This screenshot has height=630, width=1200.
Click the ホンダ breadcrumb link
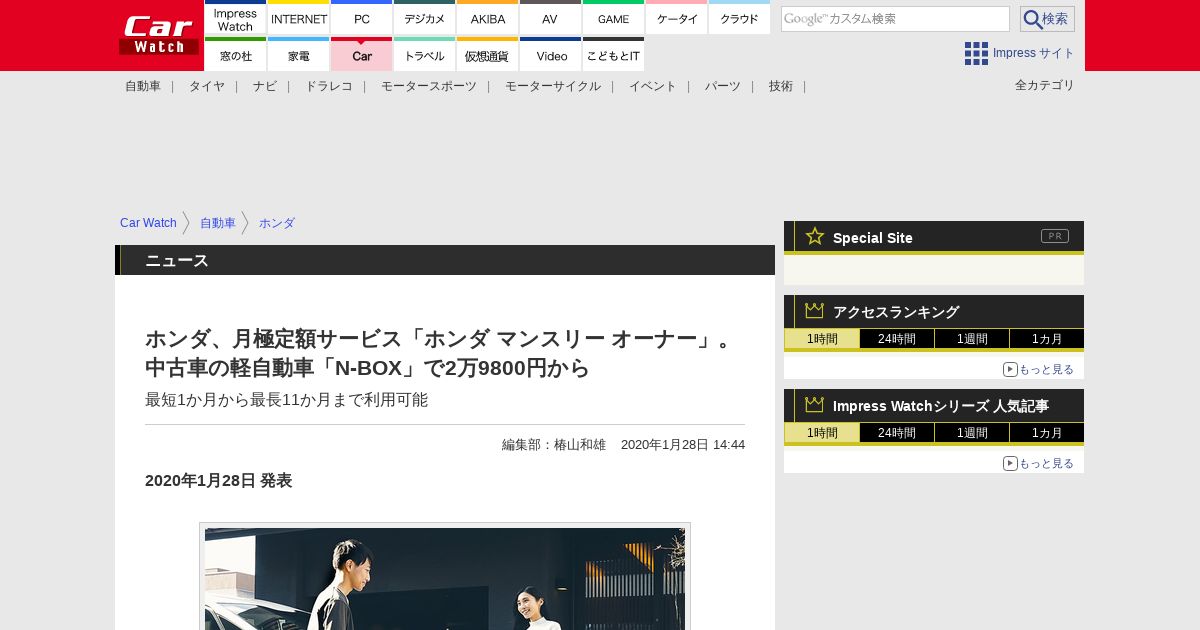point(277,223)
